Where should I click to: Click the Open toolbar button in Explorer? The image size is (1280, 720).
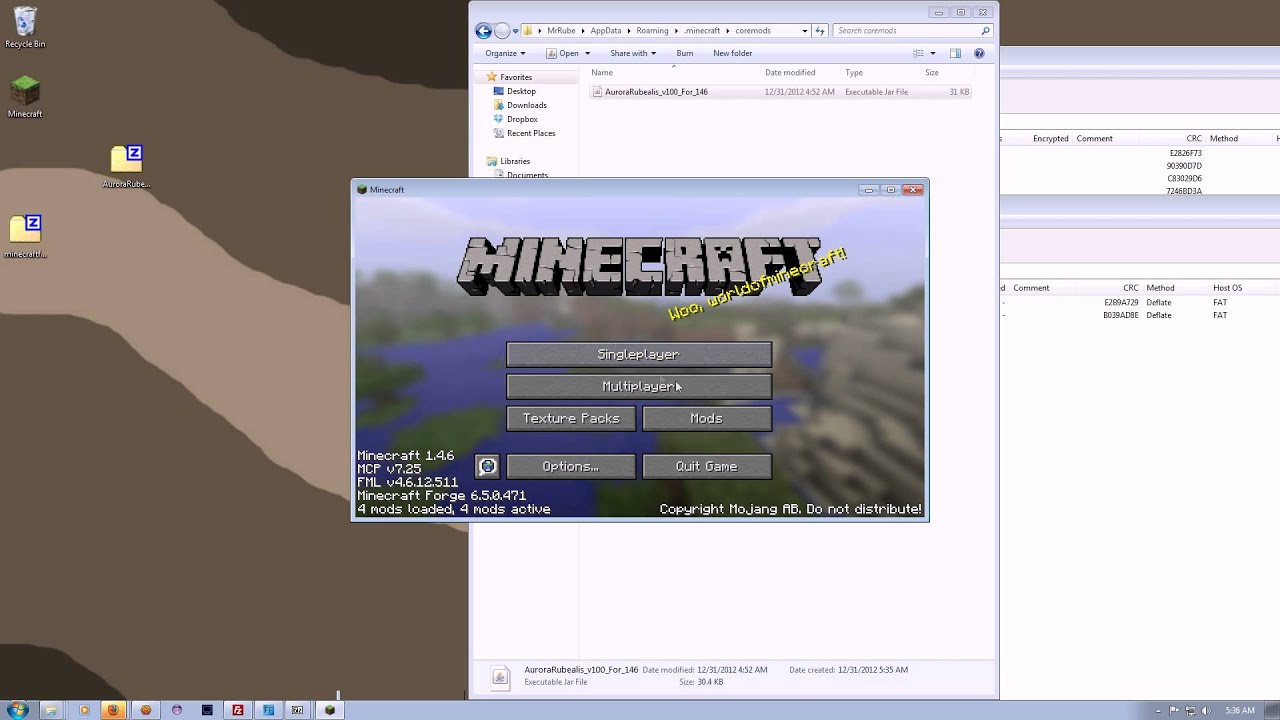562,53
